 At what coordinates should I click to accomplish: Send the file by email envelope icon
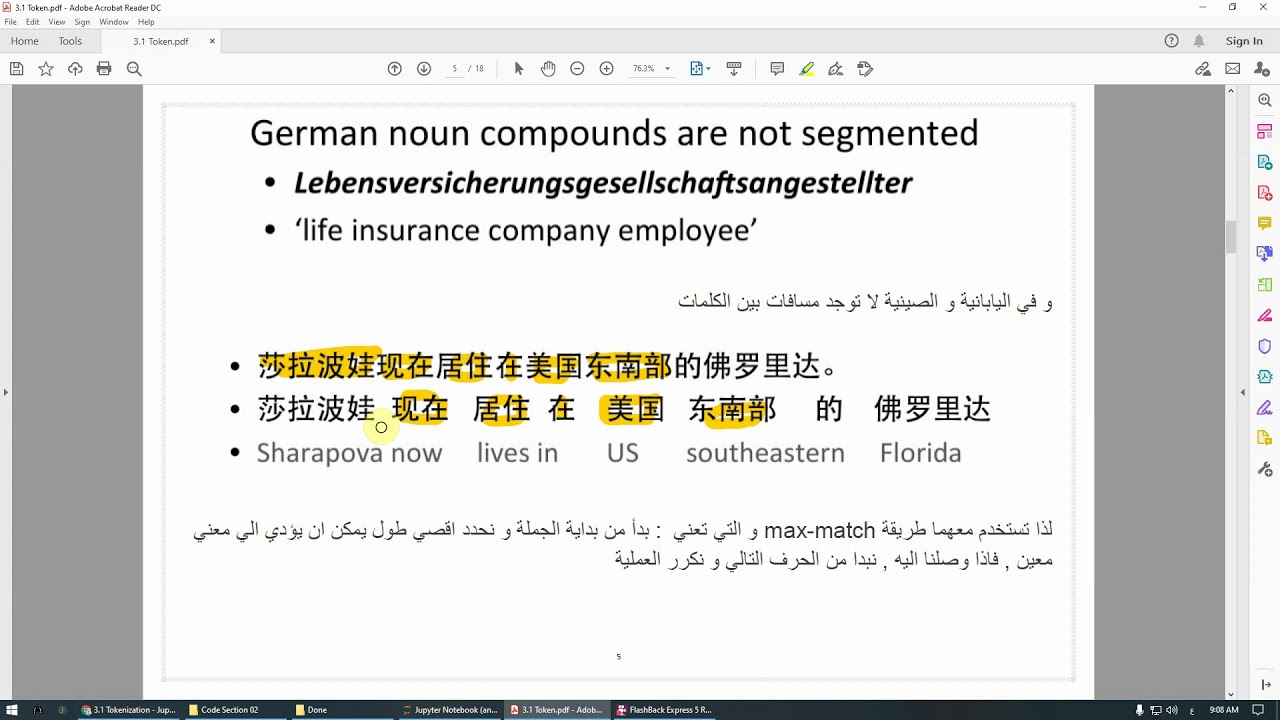(x=1233, y=69)
